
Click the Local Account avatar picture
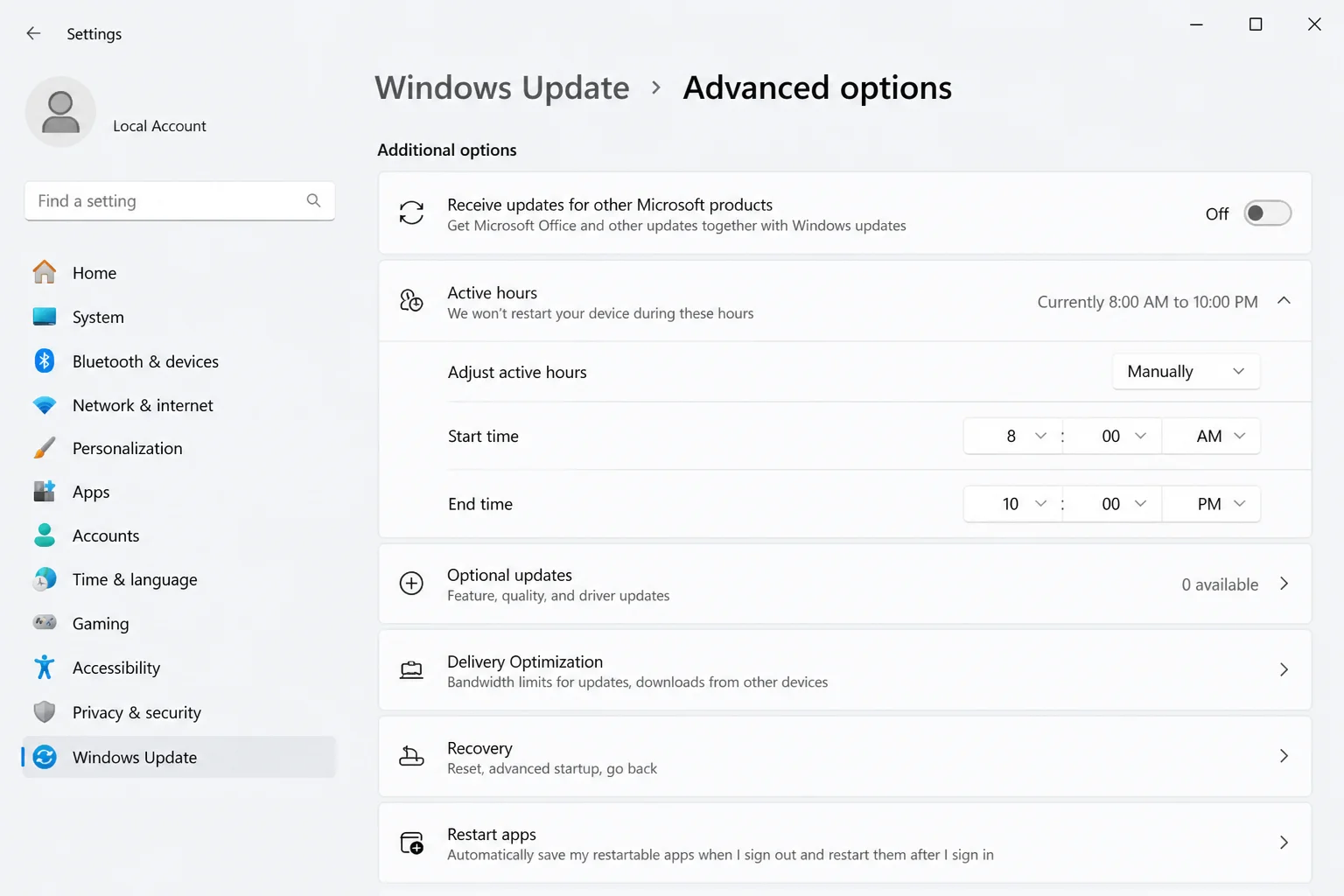coord(60,112)
